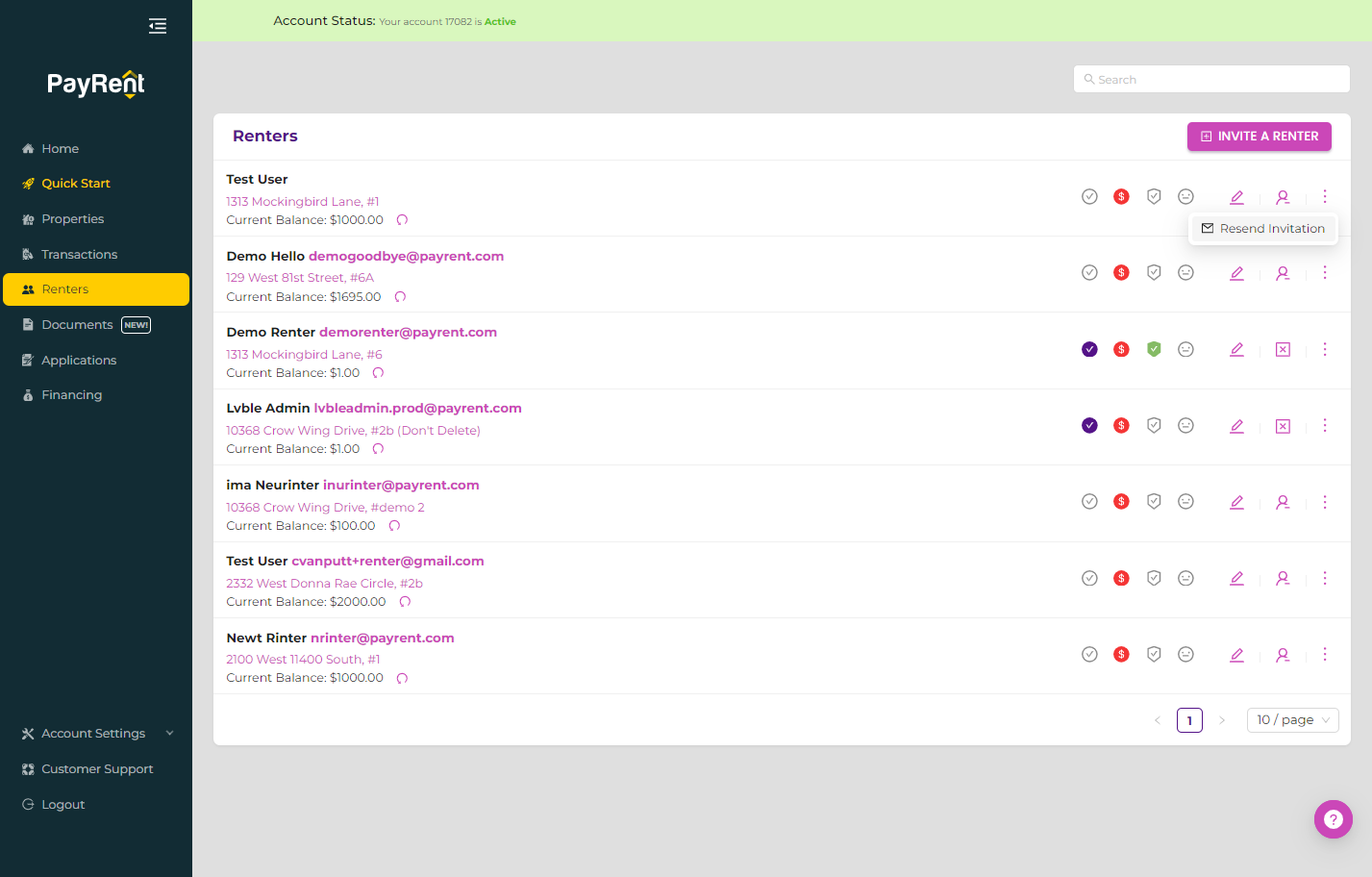
Task: Open demorenter@payrent.com email link
Action: point(408,333)
